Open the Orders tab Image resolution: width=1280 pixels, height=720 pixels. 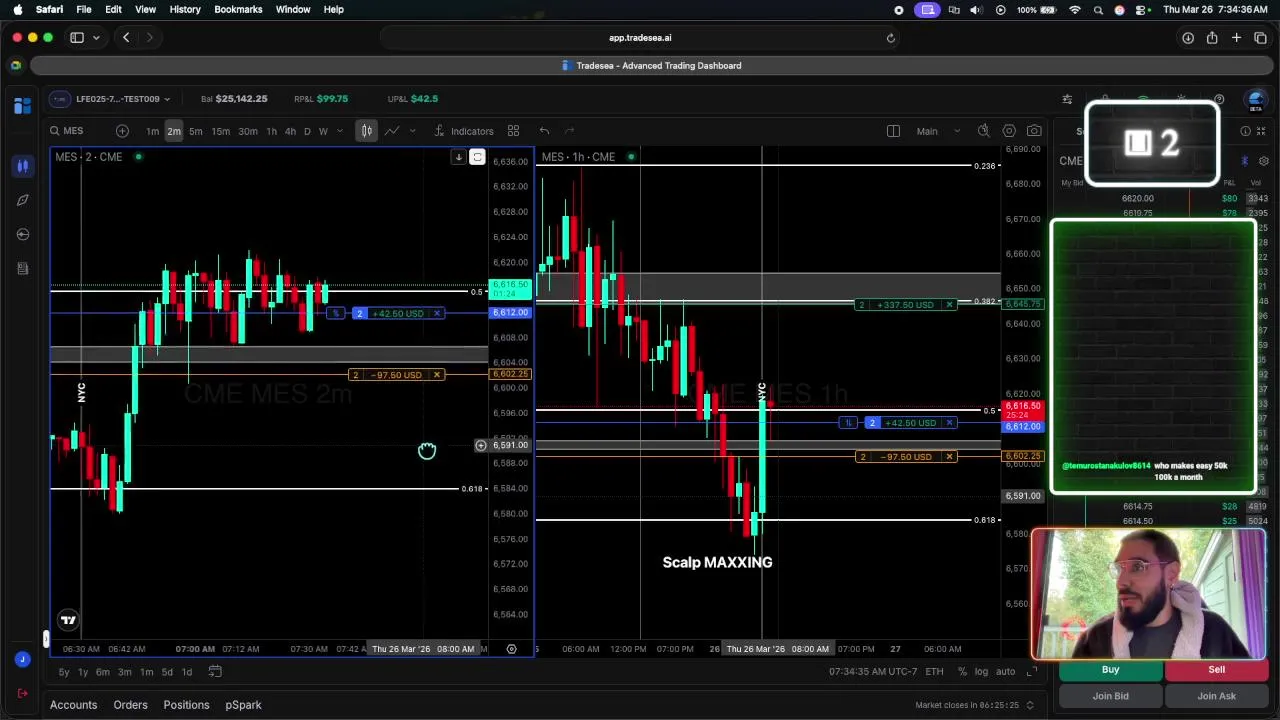[131, 705]
